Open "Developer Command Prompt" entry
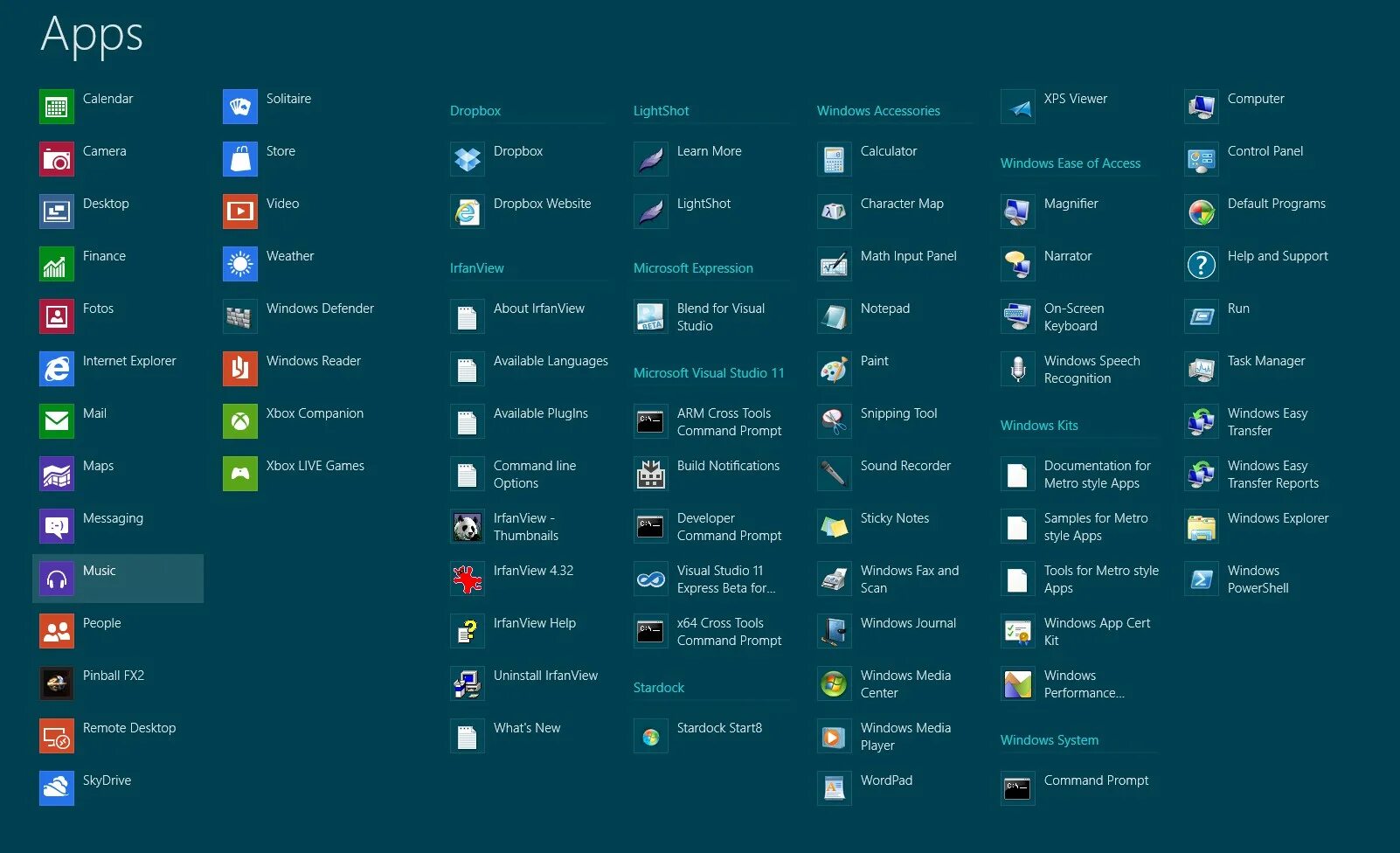This screenshot has width=1400, height=853. tap(729, 527)
